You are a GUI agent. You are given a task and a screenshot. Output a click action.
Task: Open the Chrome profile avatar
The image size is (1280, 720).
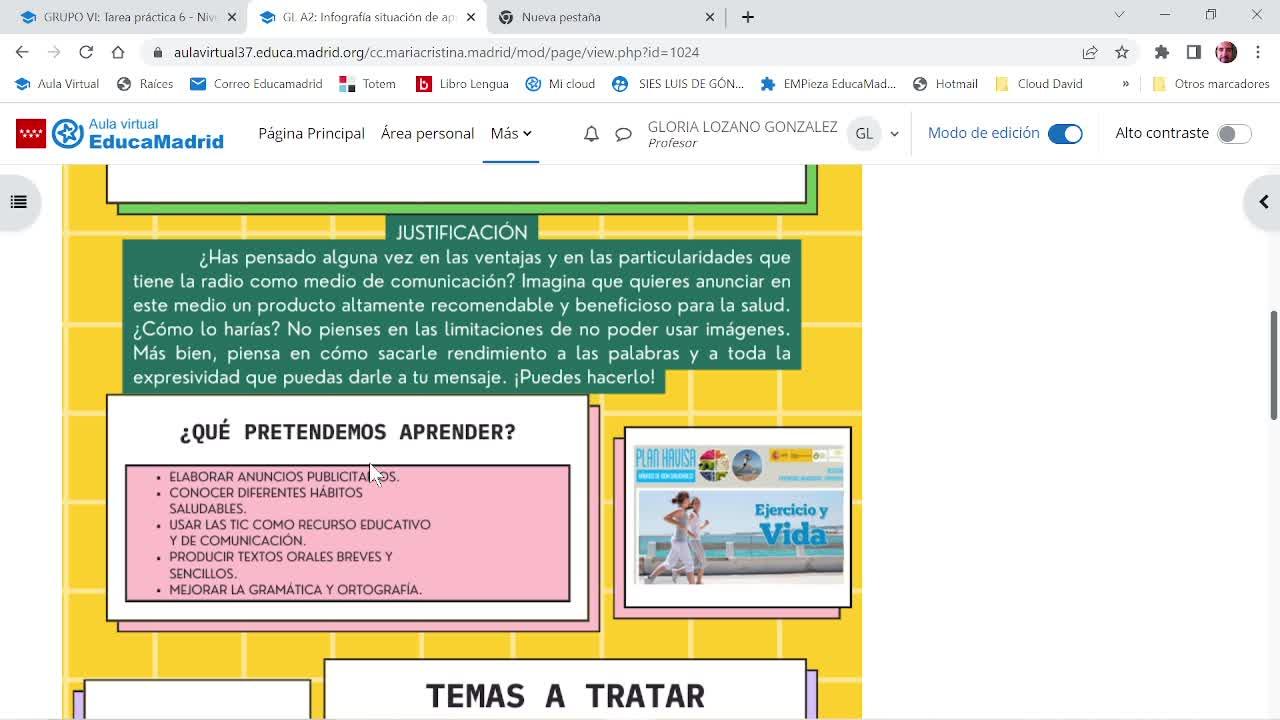[x=1226, y=52]
